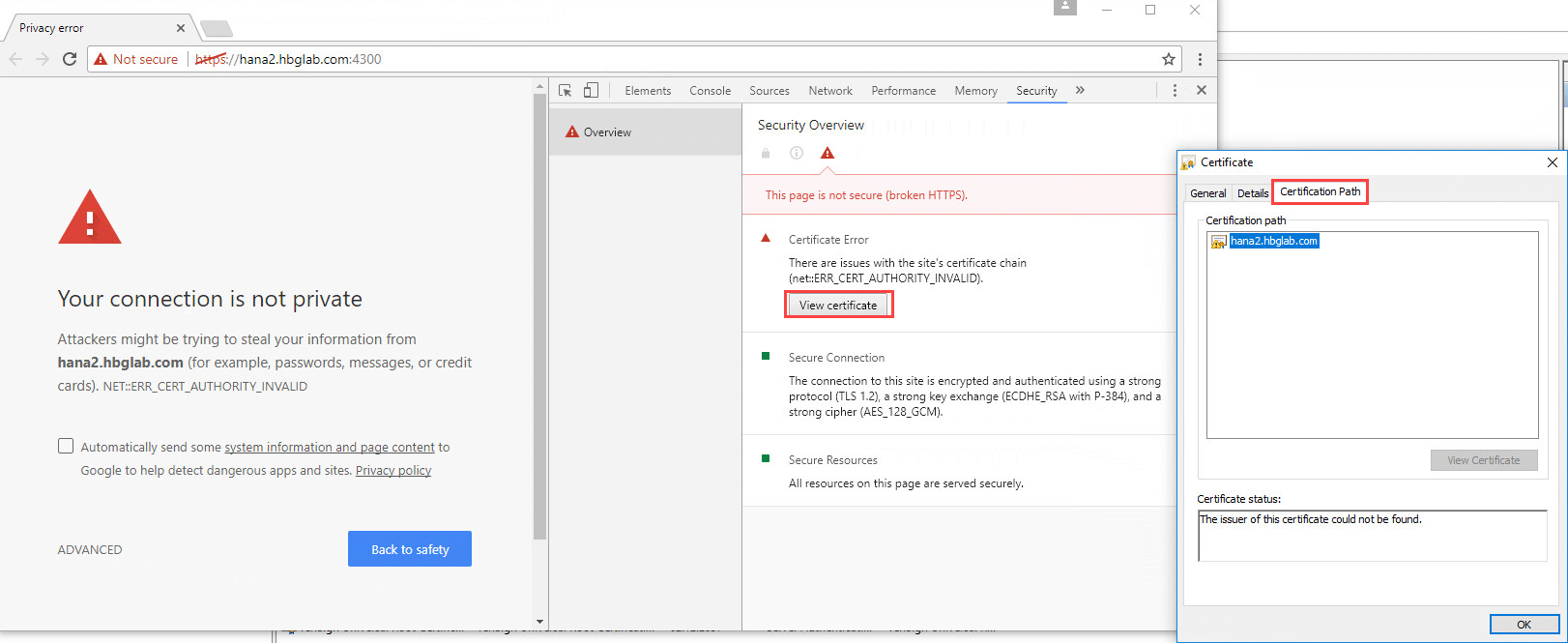1568x643 pixels.
Task: Click 'This page is not secure (broken HTTPS).' text
Action: click(x=866, y=195)
